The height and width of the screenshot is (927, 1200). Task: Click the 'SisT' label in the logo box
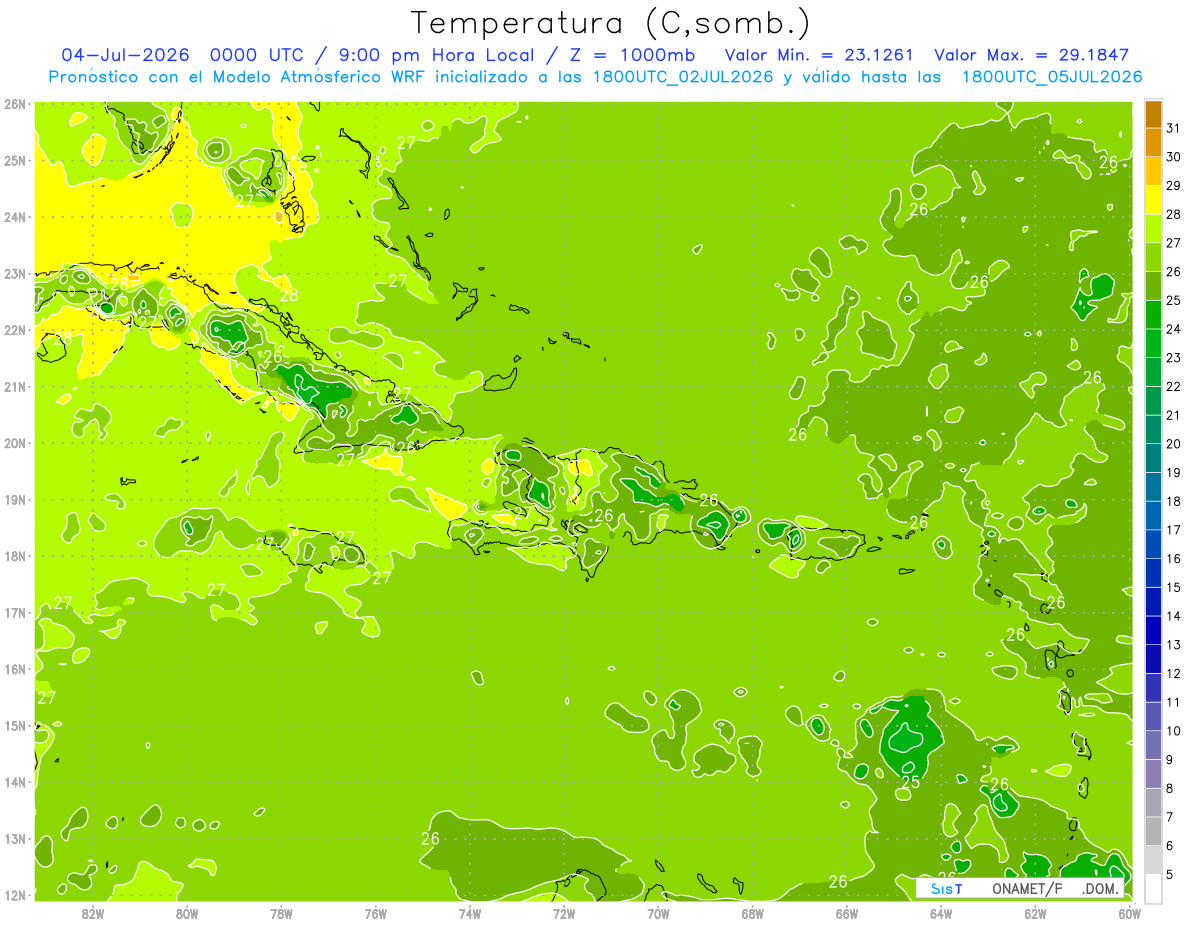point(946,888)
